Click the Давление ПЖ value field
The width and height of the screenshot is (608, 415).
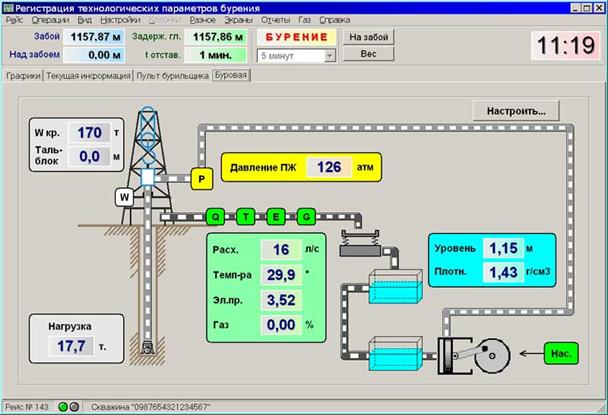(x=328, y=167)
